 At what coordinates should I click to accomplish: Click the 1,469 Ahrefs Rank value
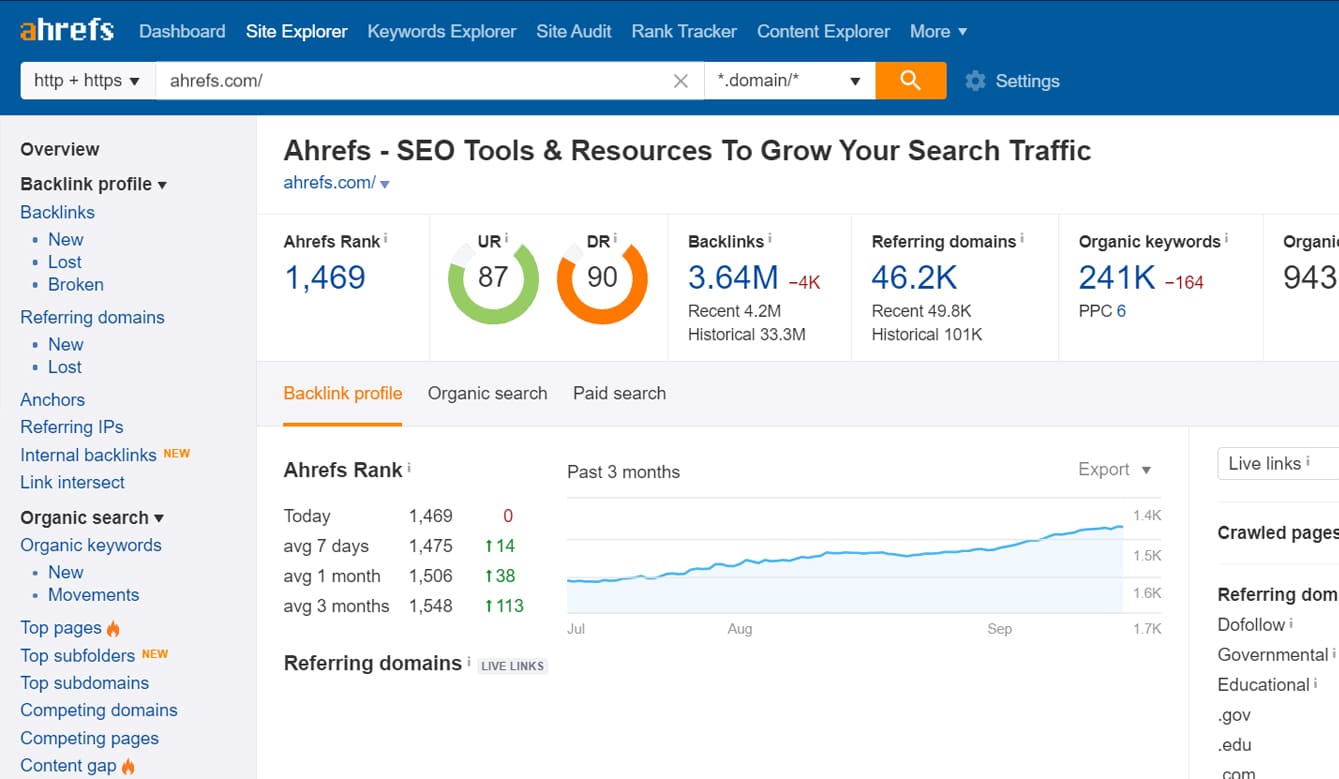(325, 277)
